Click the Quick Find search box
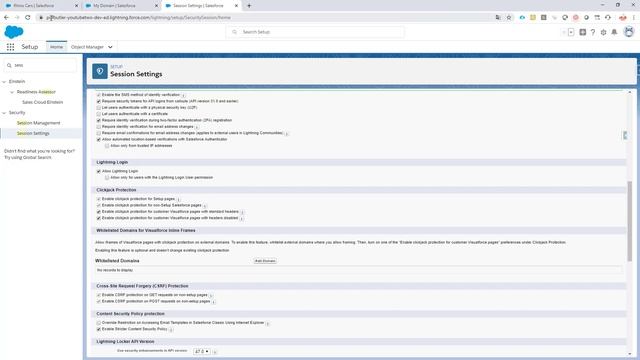 click(x=40, y=65)
